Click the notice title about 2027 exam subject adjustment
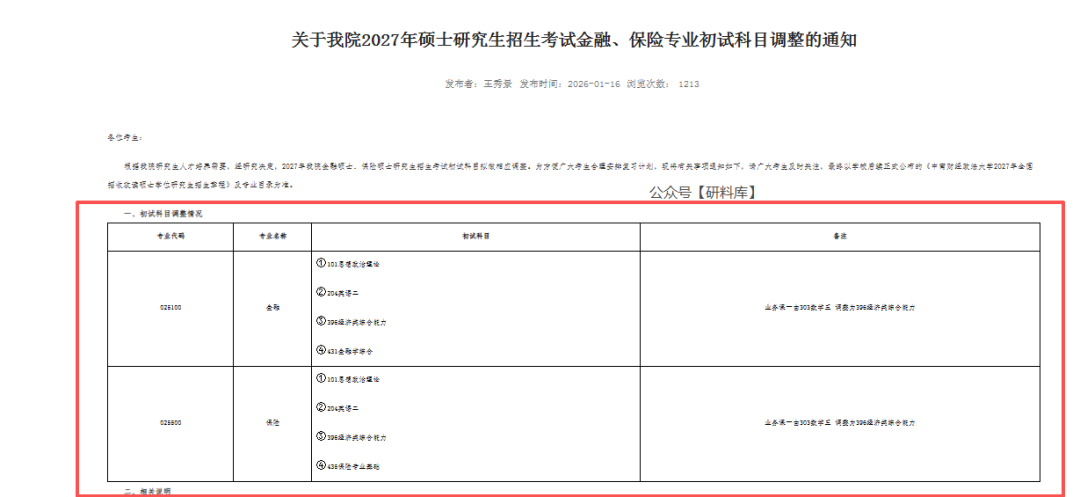Screen dimensions: 1080x497 [x=573, y=41]
